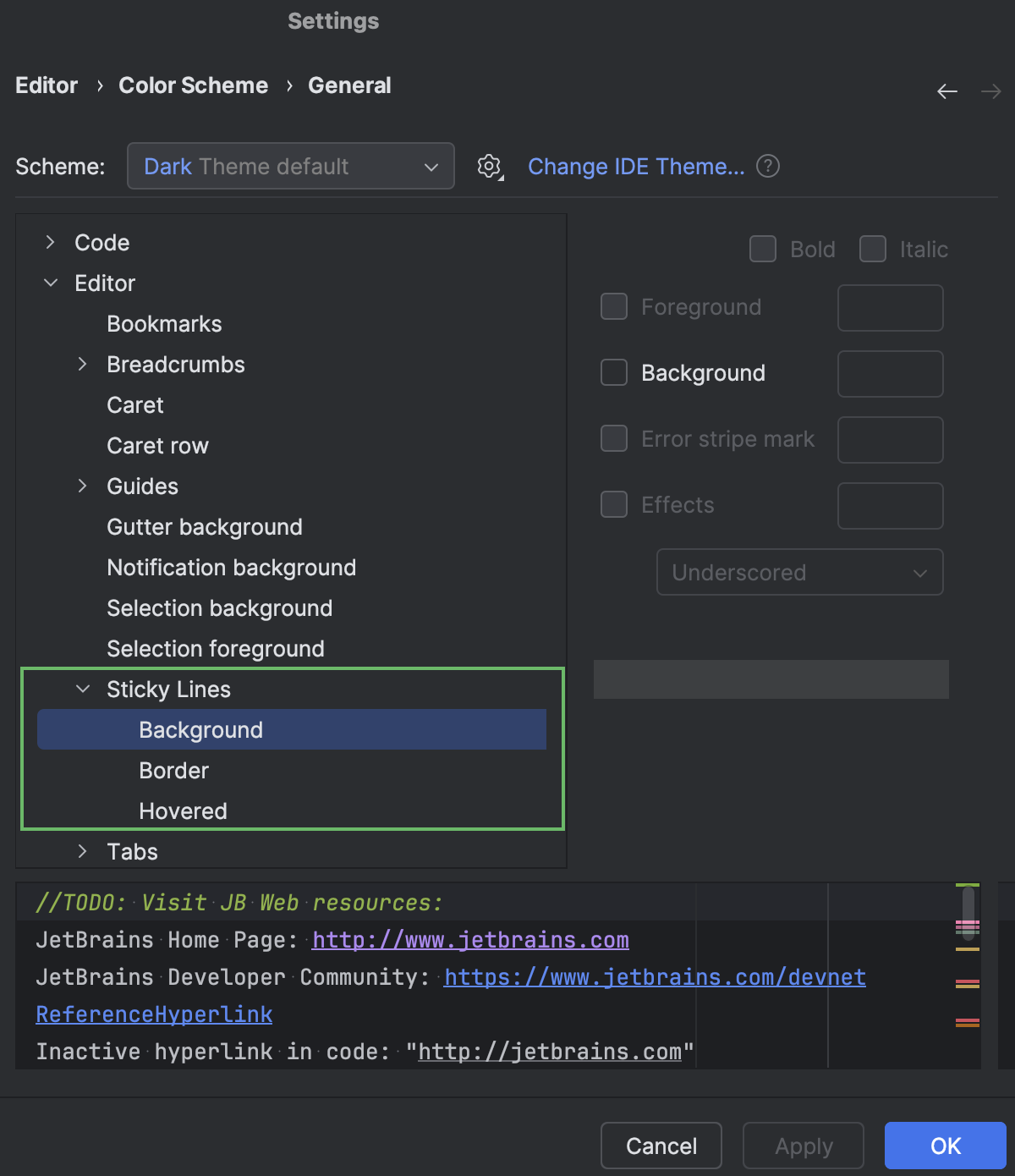This screenshot has width=1015, height=1176.
Task: Collapse the Sticky Lines node
Action: click(83, 689)
